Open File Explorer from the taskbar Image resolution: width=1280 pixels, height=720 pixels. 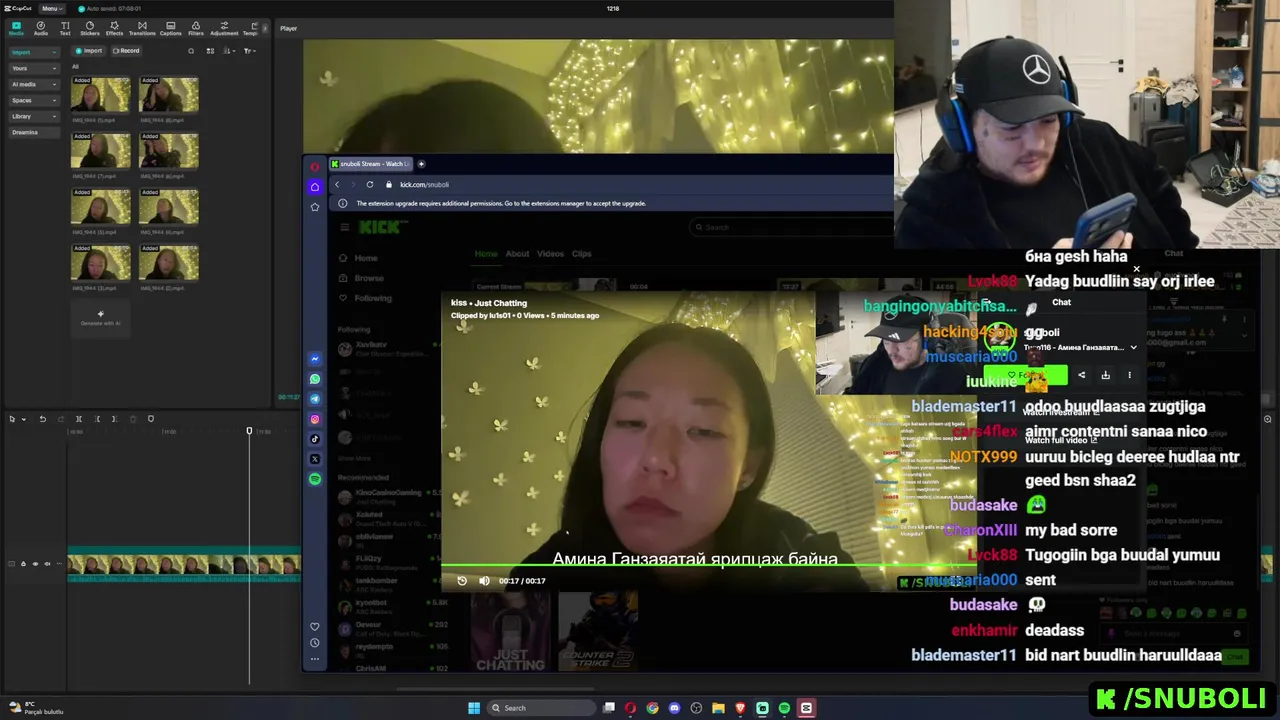[x=718, y=708]
